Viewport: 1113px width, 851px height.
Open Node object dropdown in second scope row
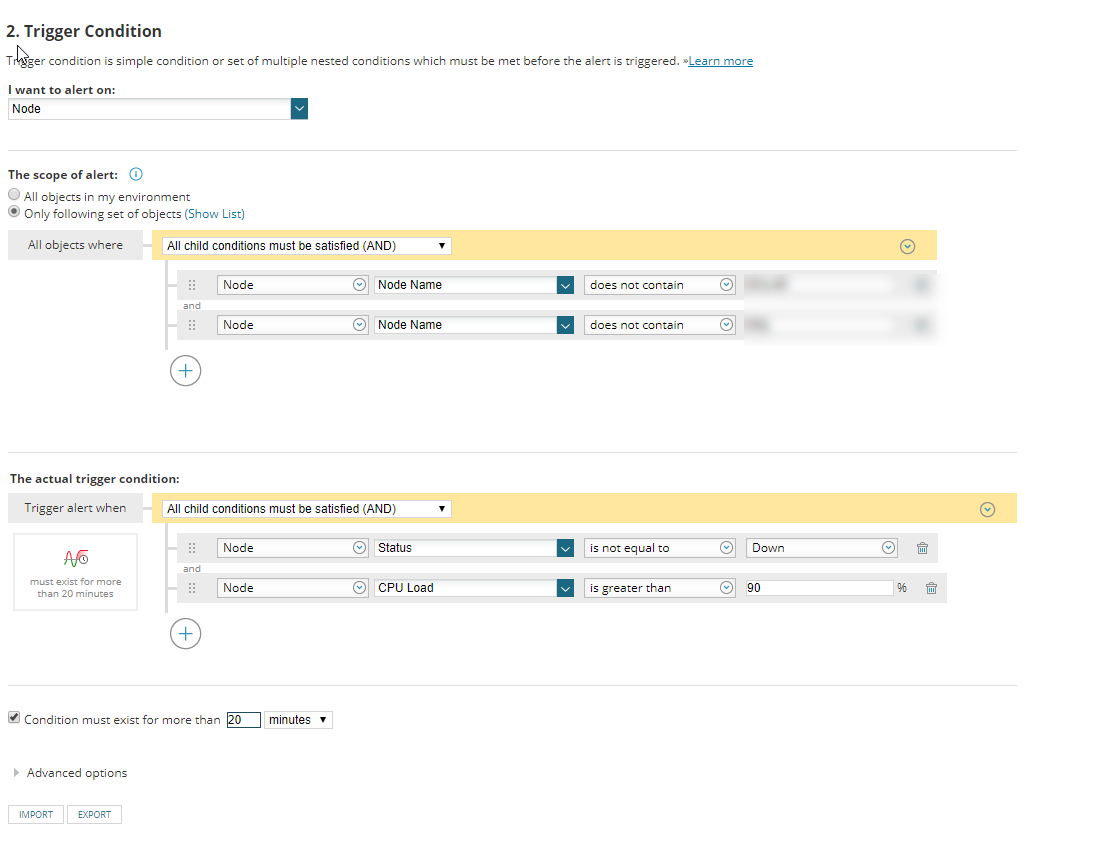click(x=292, y=325)
